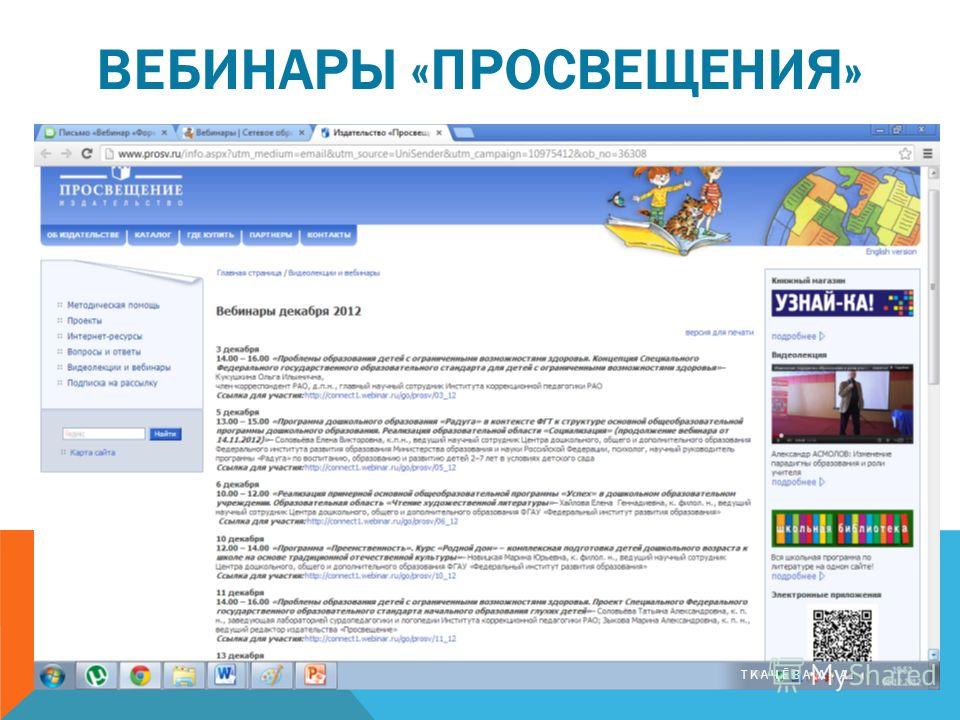
Task: Click the УЗНАЙ-КА! bookstore banner
Action: tap(842, 303)
